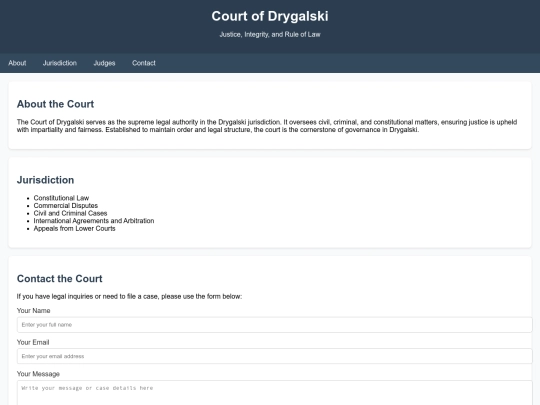Focus the Your Email input field
Screen dimensions: 540x405
[274, 356]
